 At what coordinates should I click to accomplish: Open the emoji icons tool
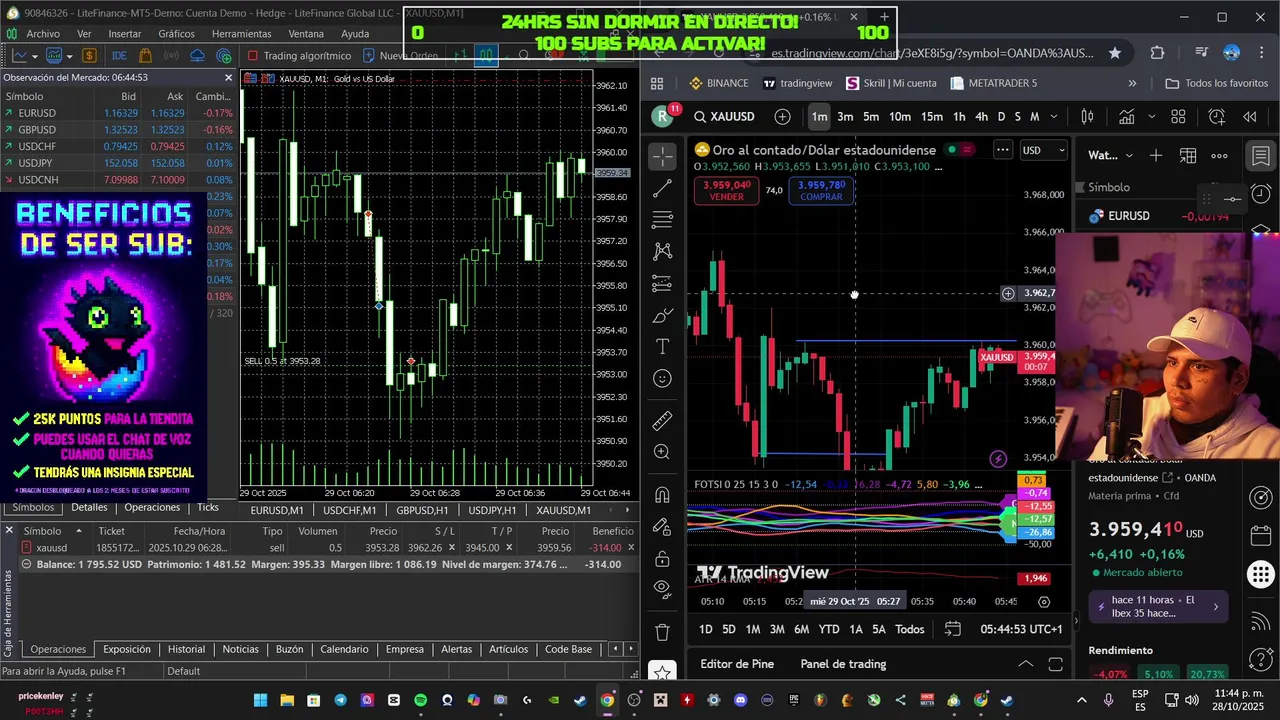tap(662, 378)
